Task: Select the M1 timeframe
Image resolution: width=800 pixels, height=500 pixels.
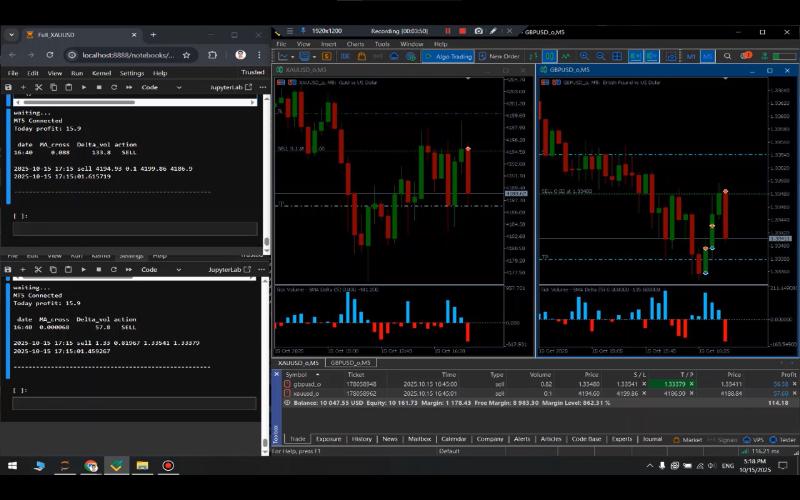Action: click(x=691, y=56)
